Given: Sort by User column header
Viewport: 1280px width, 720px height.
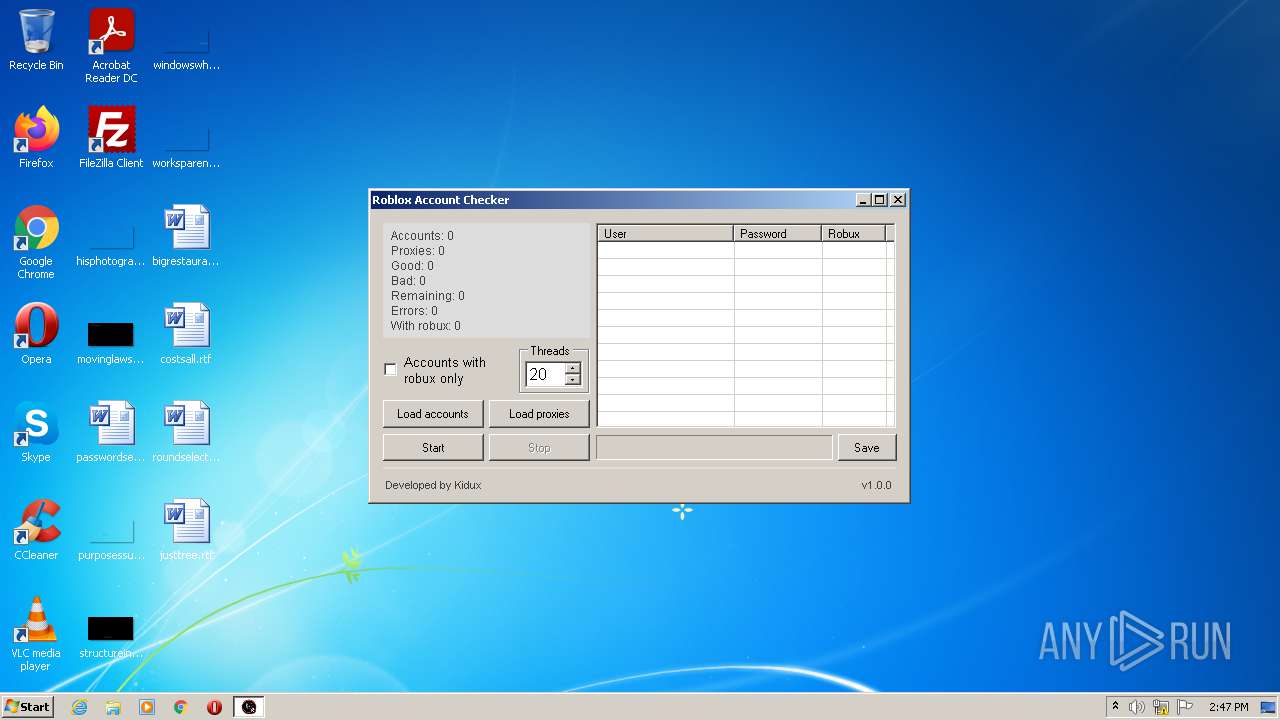Looking at the screenshot, I should pos(666,234).
